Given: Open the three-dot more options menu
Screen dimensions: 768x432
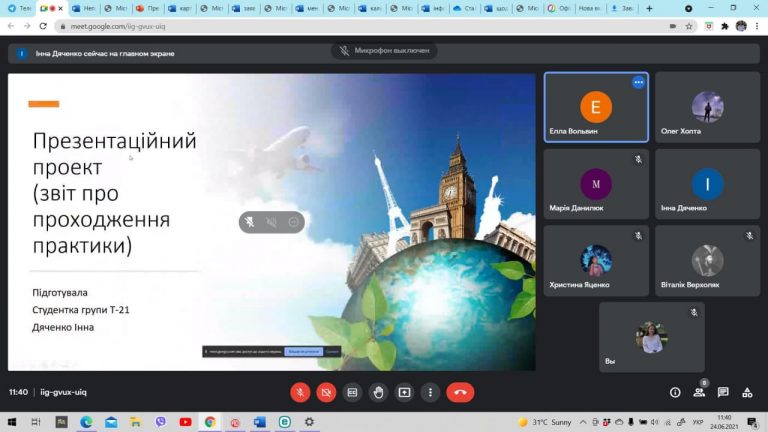Looking at the screenshot, I should pos(430,392).
